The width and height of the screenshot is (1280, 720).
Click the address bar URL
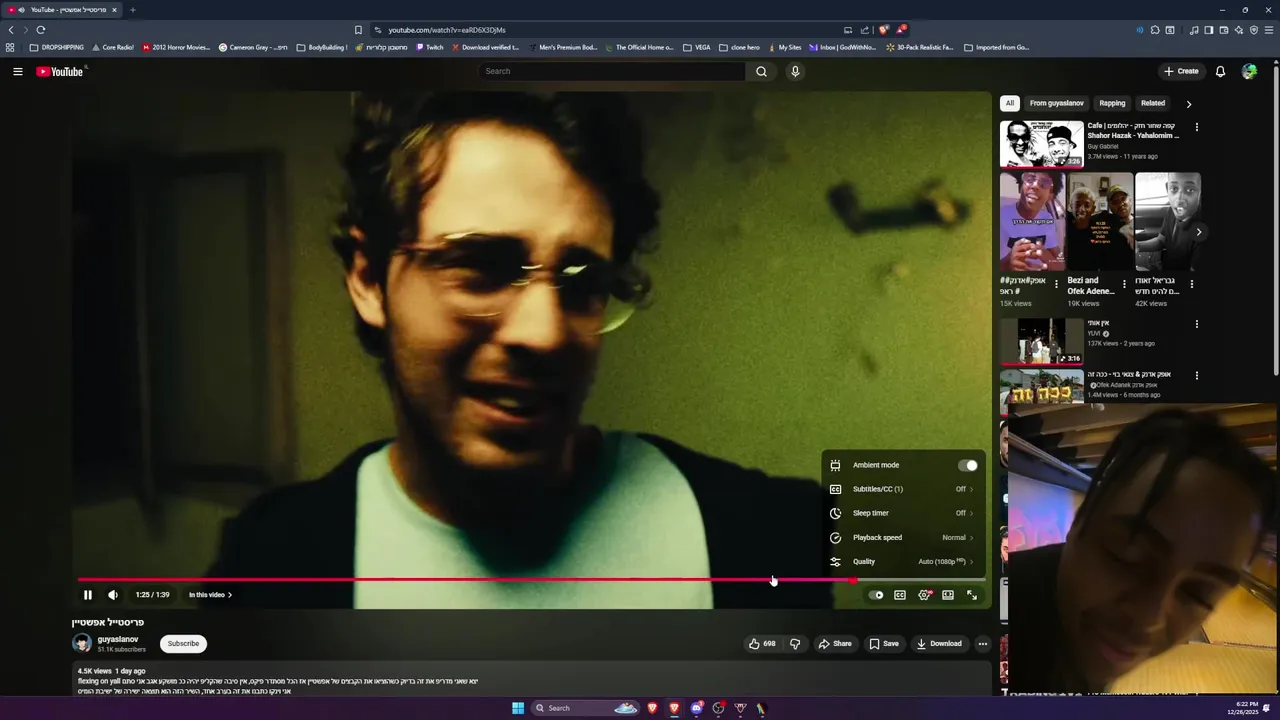[447, 30]
